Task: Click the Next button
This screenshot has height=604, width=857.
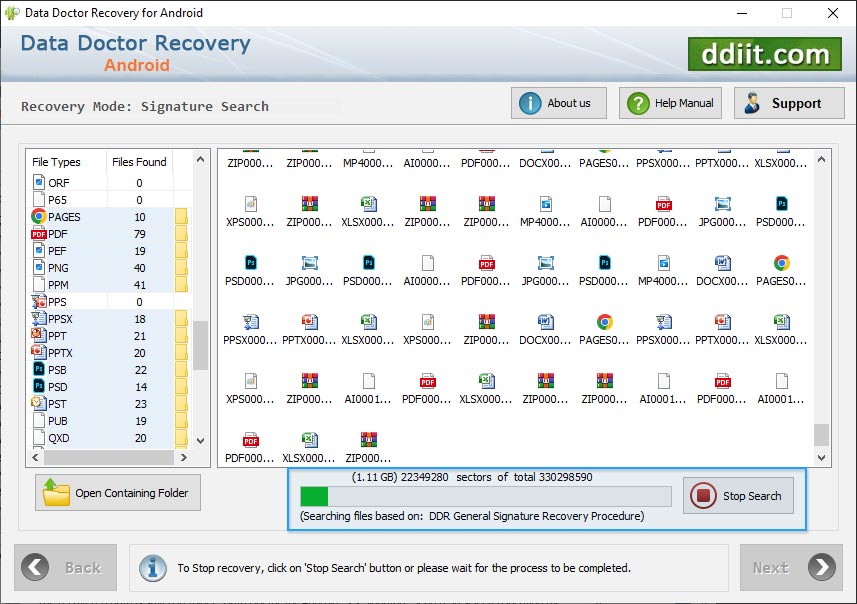Action: click(x=790, y=567)
